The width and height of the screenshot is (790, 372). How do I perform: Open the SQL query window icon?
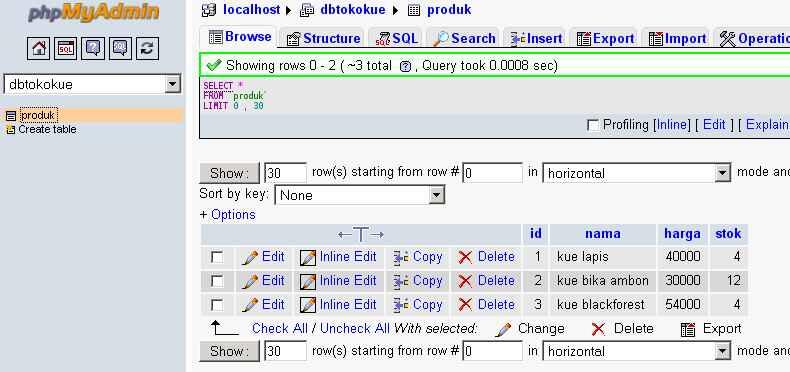click(x=65, y=49)
